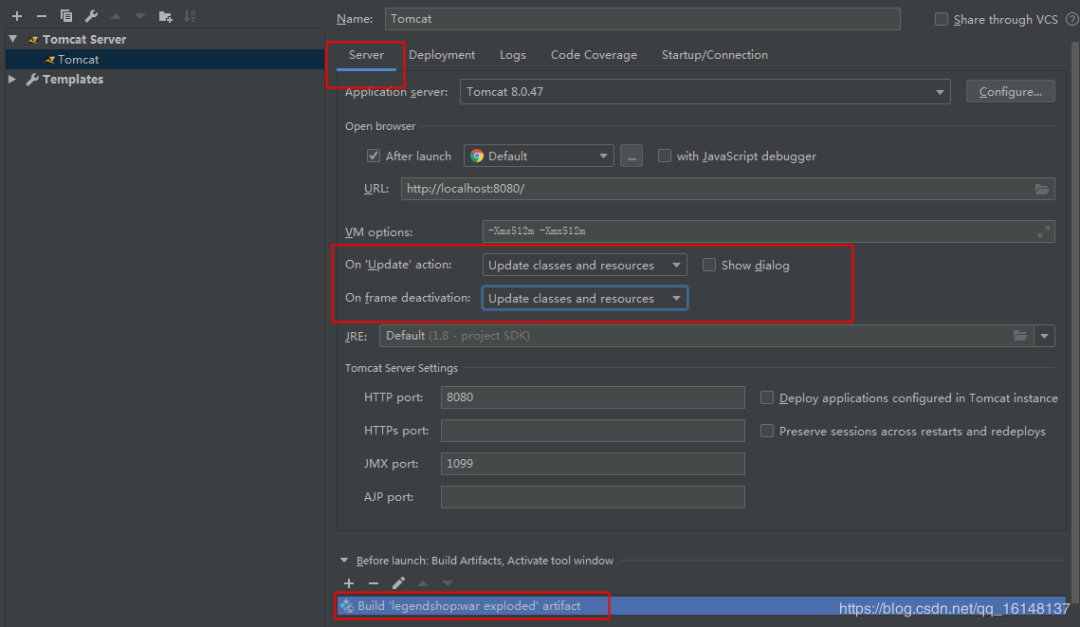
Task: Expand VM options field editor icon
Action: pyautogui.click(x=1043, y=232)
